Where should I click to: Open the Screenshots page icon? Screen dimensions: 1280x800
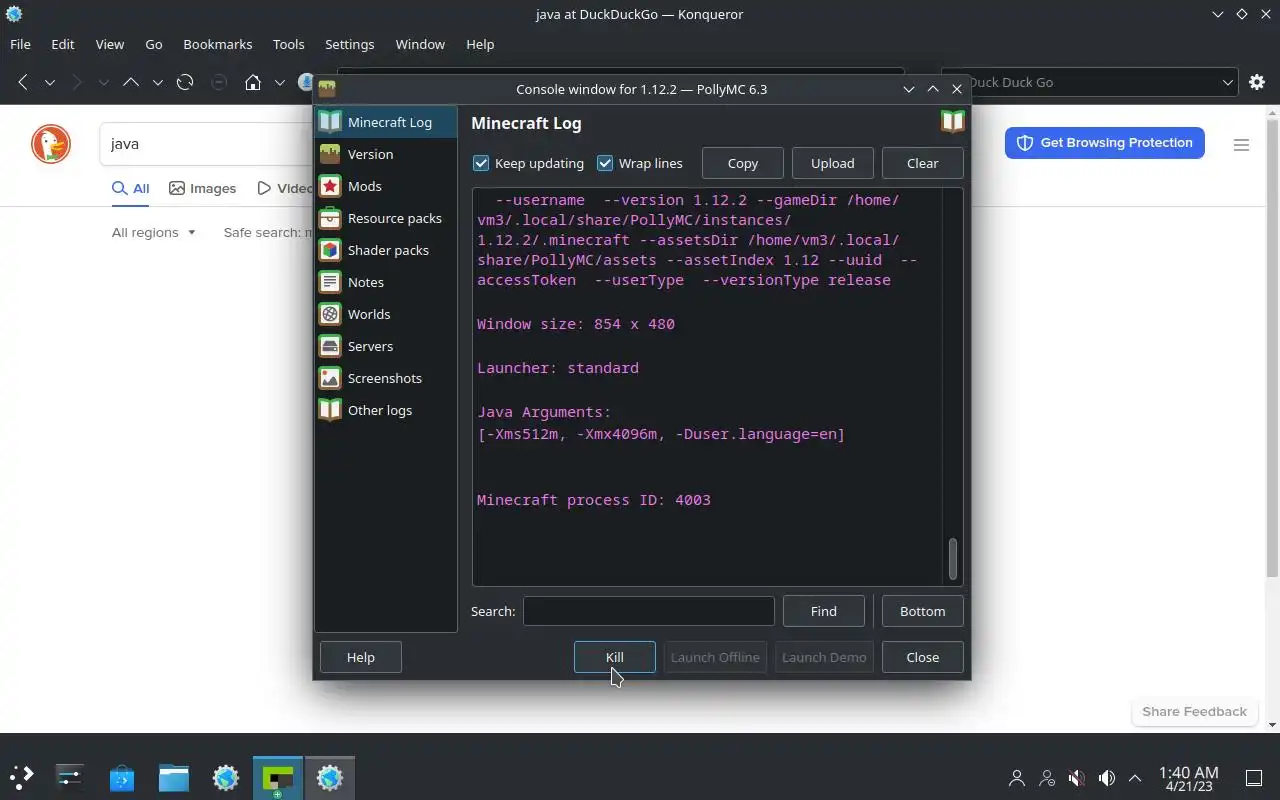330,378
